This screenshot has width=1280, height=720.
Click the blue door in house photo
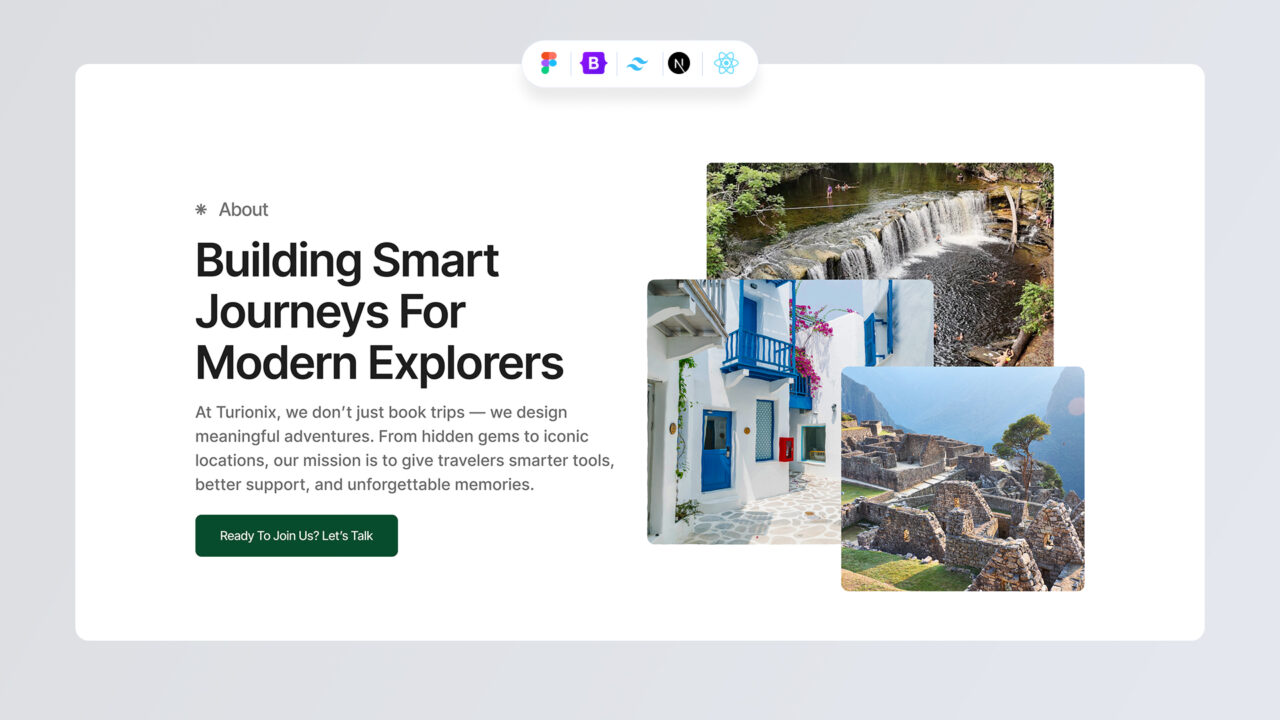pos(716,450)
